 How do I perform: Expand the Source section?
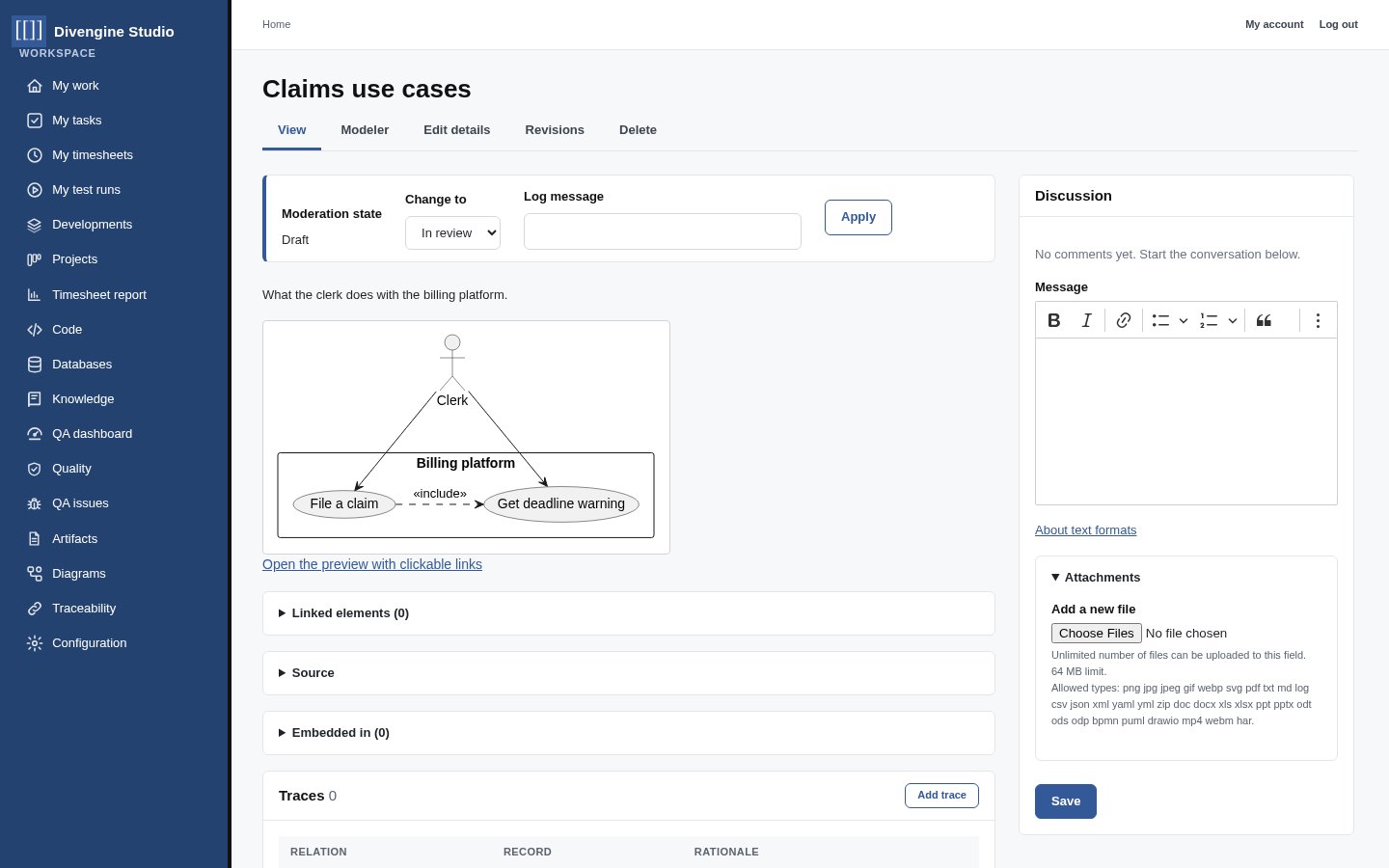pyautogui.click(x=629, y=673)
